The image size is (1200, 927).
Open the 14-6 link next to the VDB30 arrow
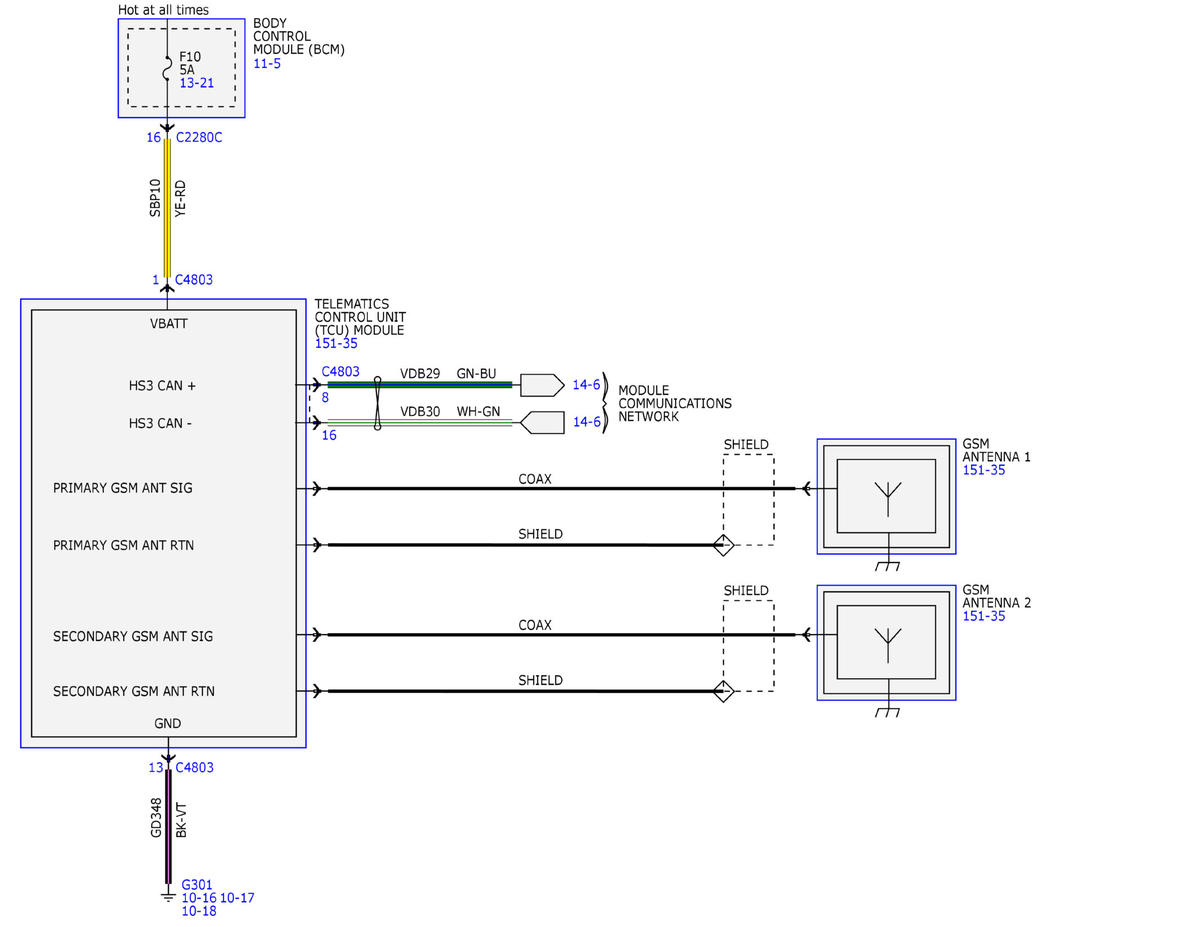pyautogui.click(x=586, y=422)
